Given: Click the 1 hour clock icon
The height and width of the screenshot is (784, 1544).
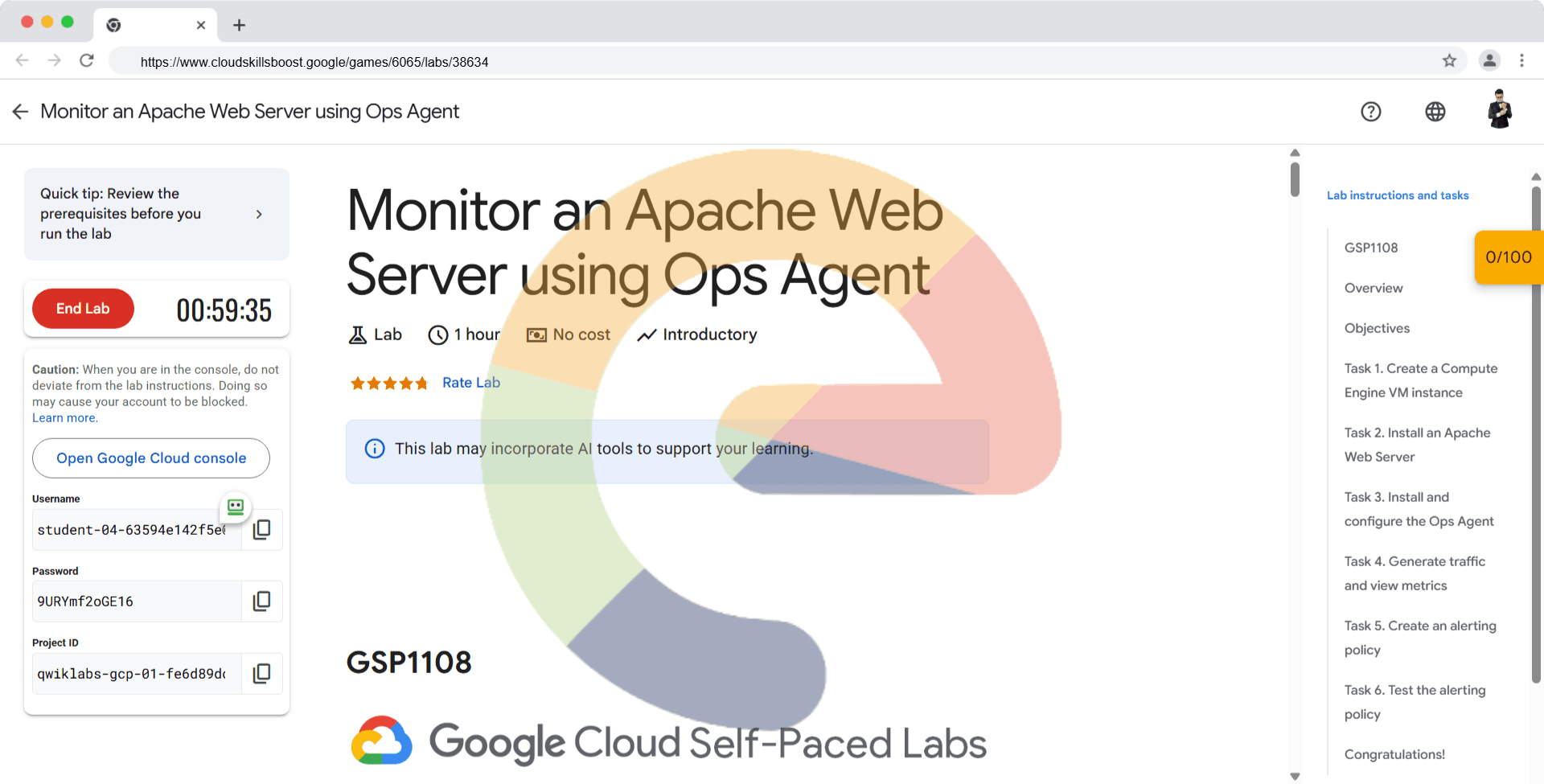Looking at the screenshot, I should pyautogui.click(x=438, y=335).
